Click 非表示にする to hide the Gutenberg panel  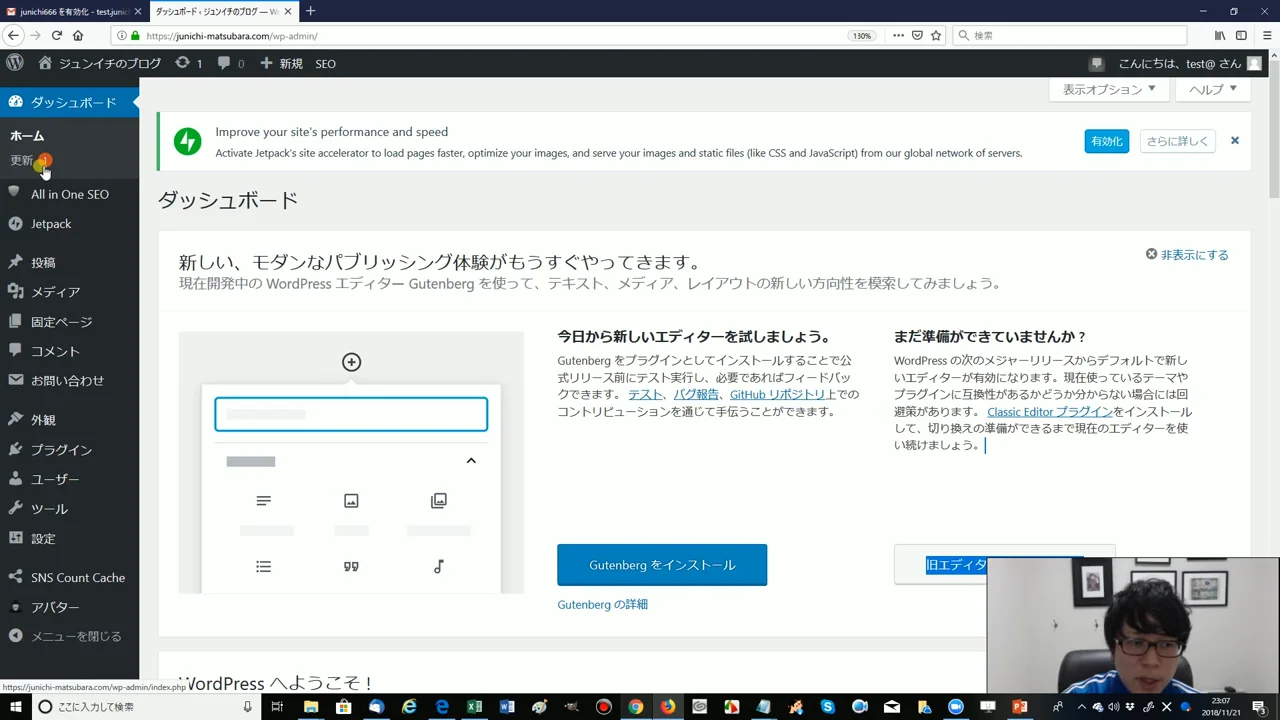click(x=1187, y=255)
